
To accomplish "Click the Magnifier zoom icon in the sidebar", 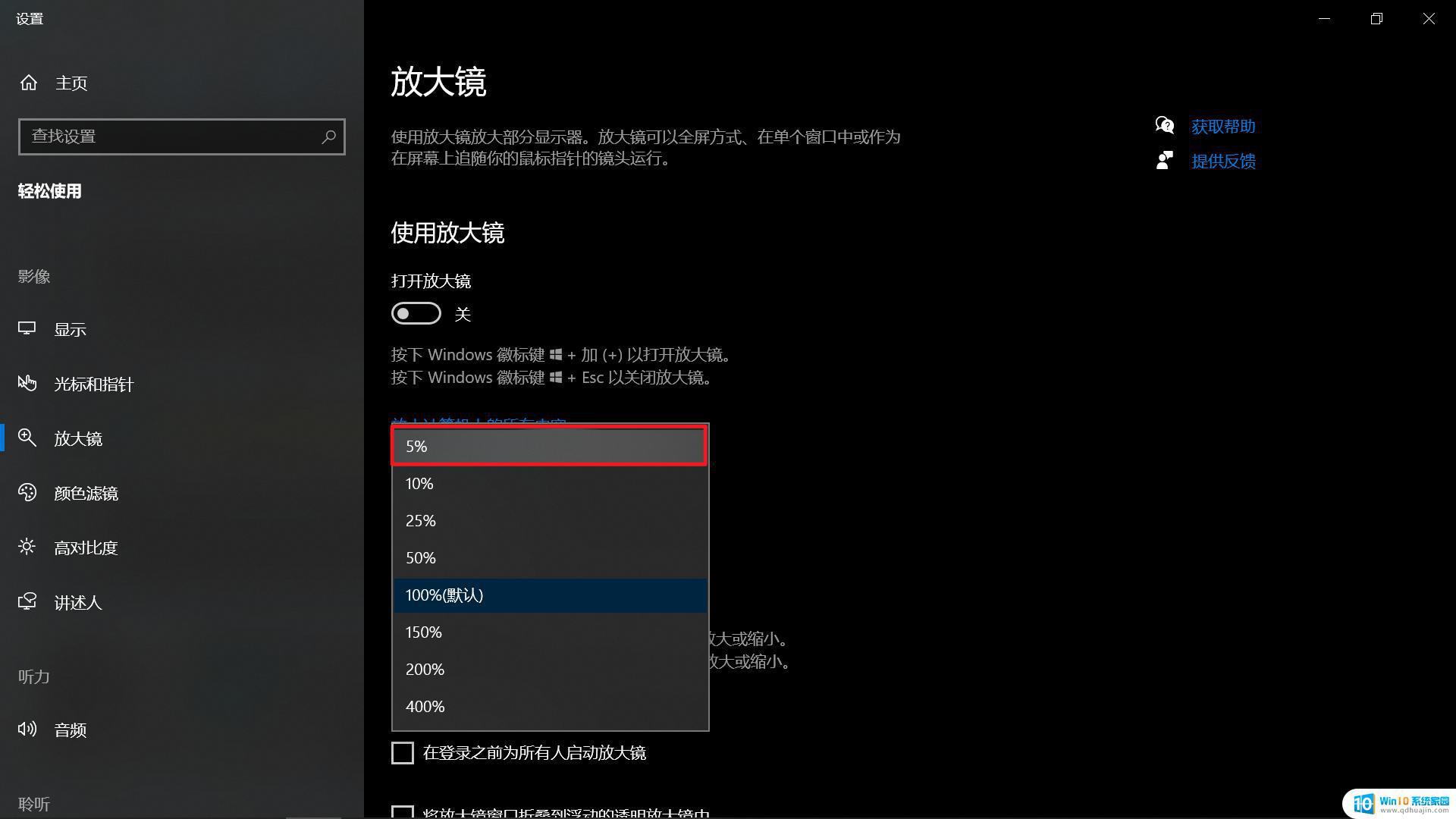I will 27,438.
